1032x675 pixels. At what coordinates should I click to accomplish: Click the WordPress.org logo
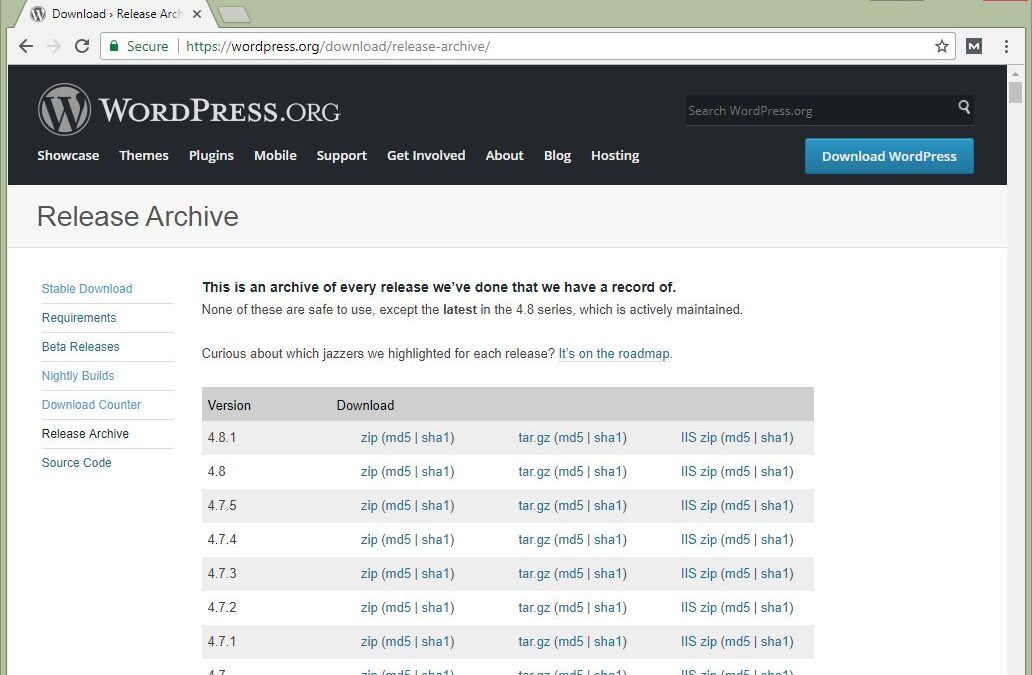189,109
